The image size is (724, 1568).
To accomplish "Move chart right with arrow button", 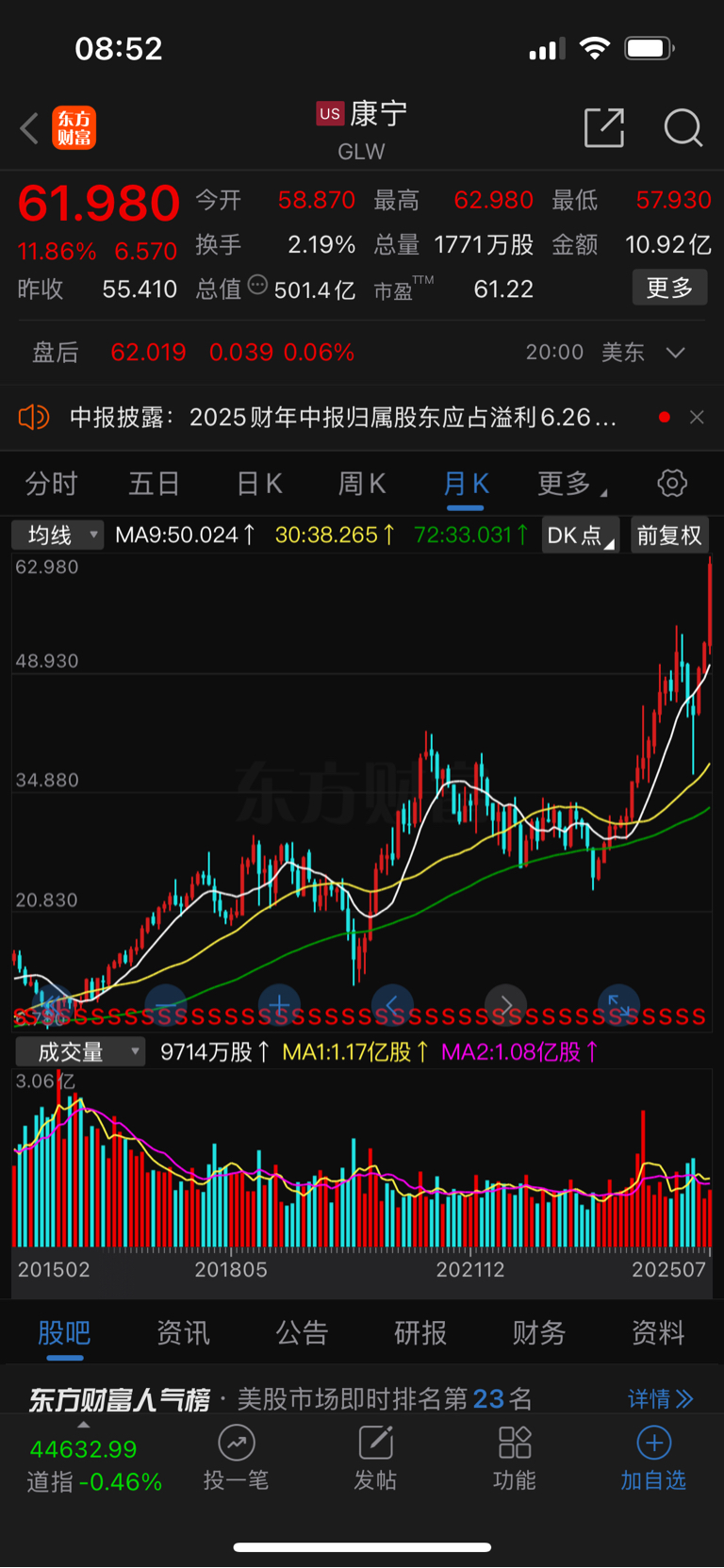I will (505, 1005).
